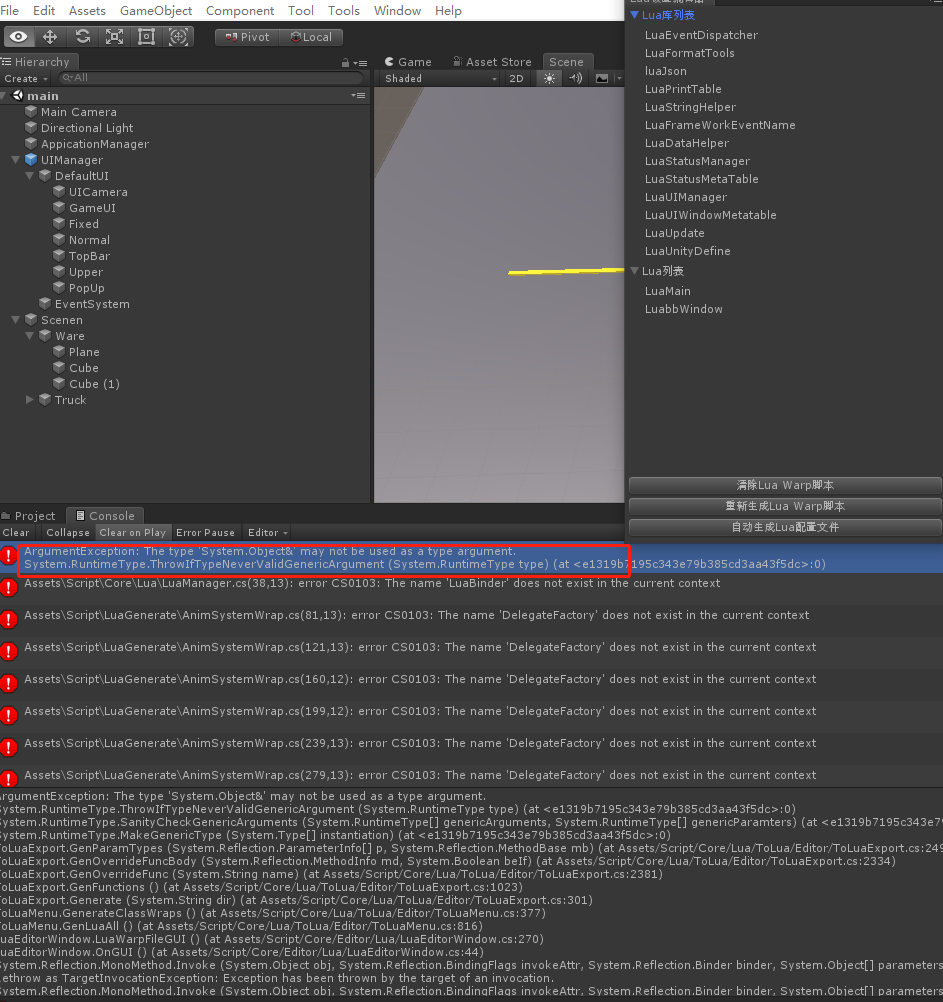Collapse the Ware object
Viewport: 943px width, 1002px height.
(x=29, y=335)
